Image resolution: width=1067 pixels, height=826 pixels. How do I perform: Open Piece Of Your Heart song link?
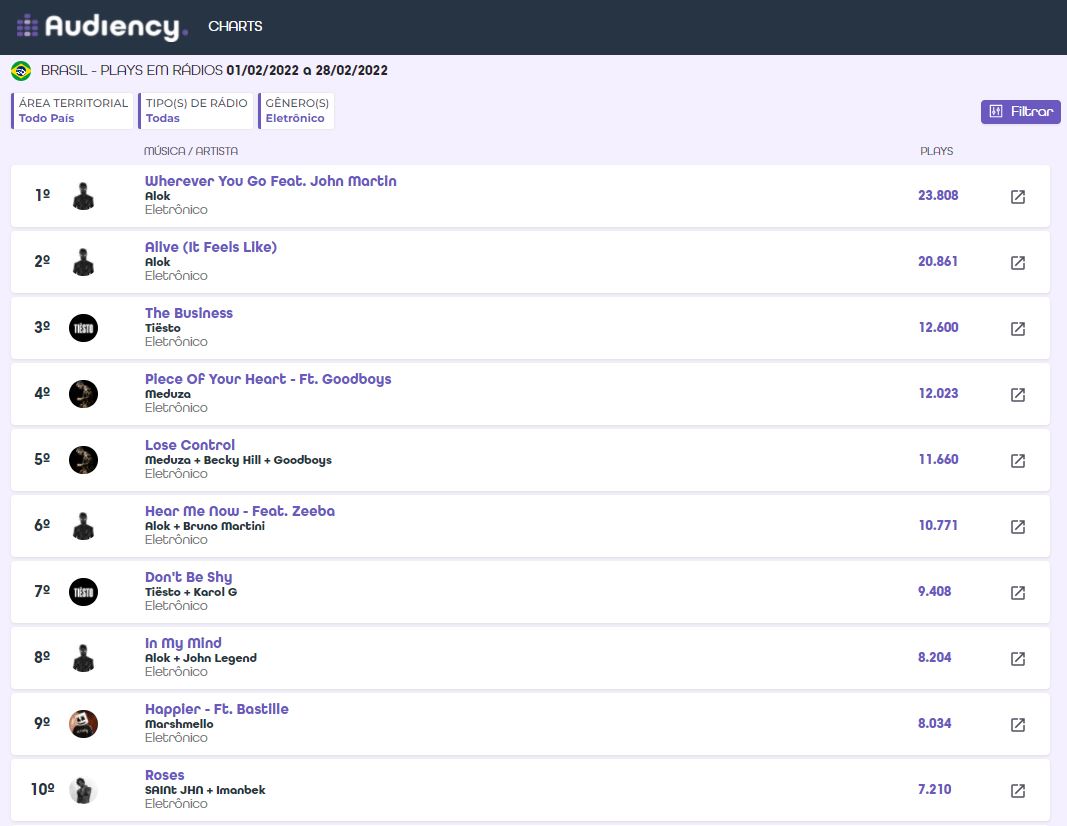[x=268, y=379]
